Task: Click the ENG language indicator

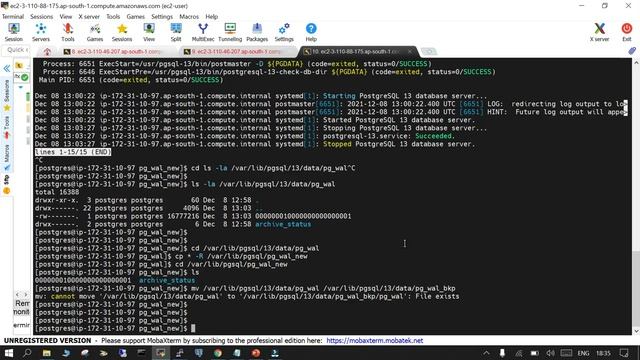Action: click(x=583, y=353)
